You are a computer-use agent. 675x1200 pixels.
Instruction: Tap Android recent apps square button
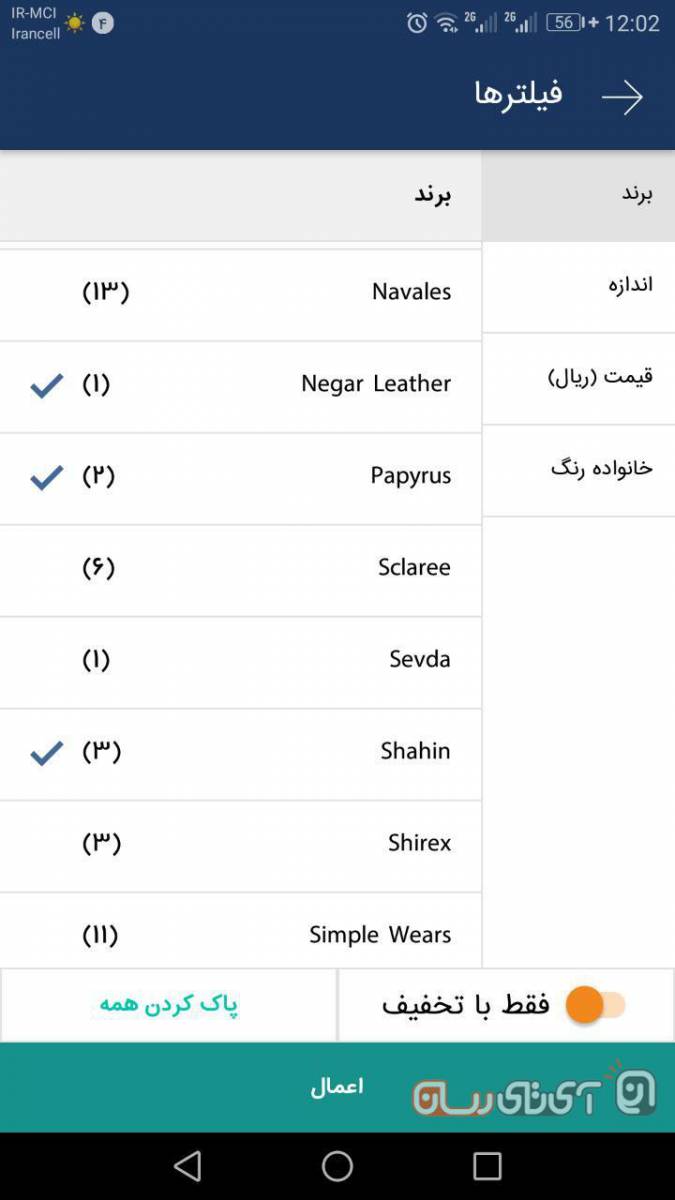[487, 1166]
